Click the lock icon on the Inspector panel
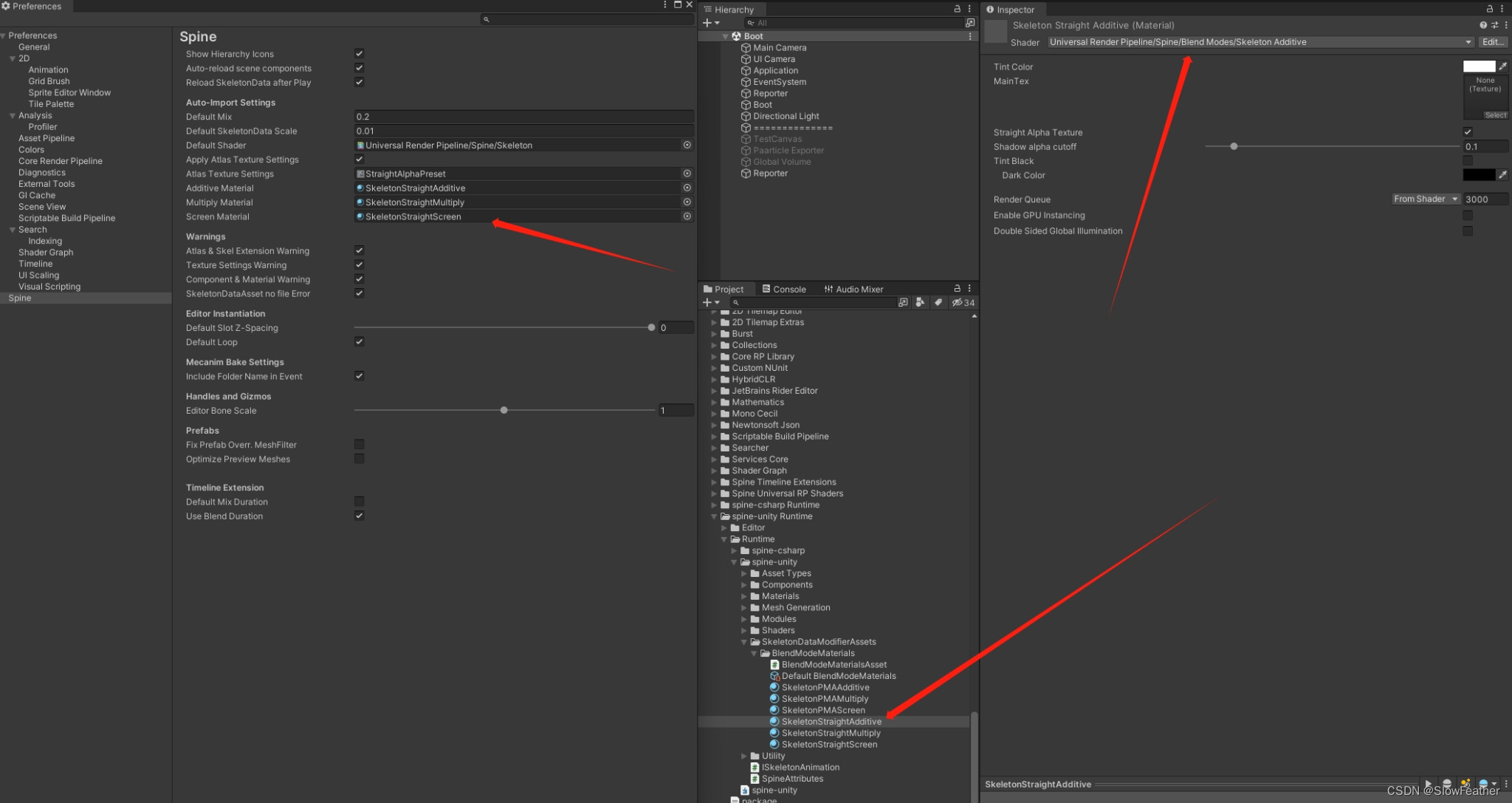The width and height of the screenshot is (1512, 803). click(1490, 10)
